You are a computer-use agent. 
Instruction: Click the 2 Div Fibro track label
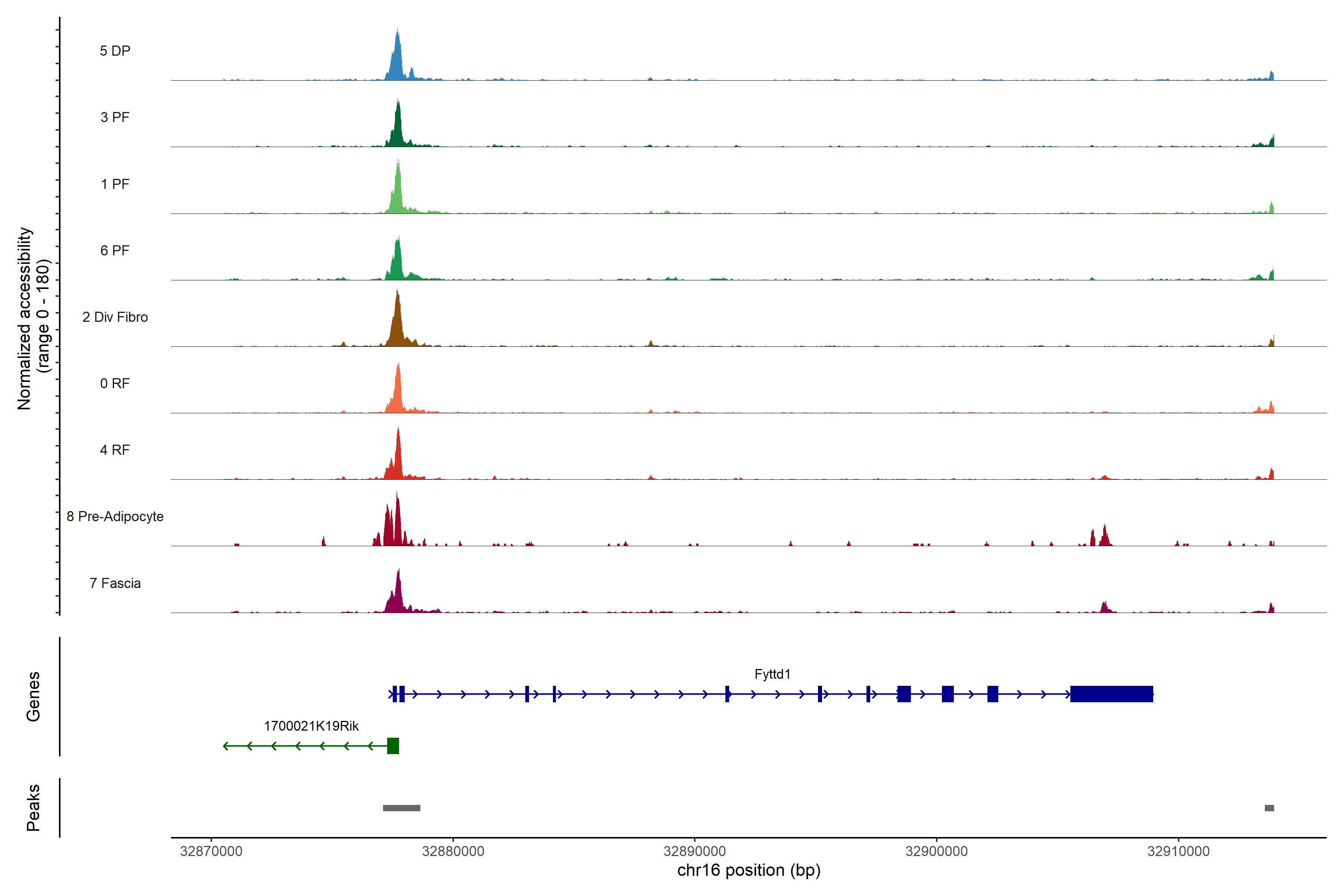(115, 317)
